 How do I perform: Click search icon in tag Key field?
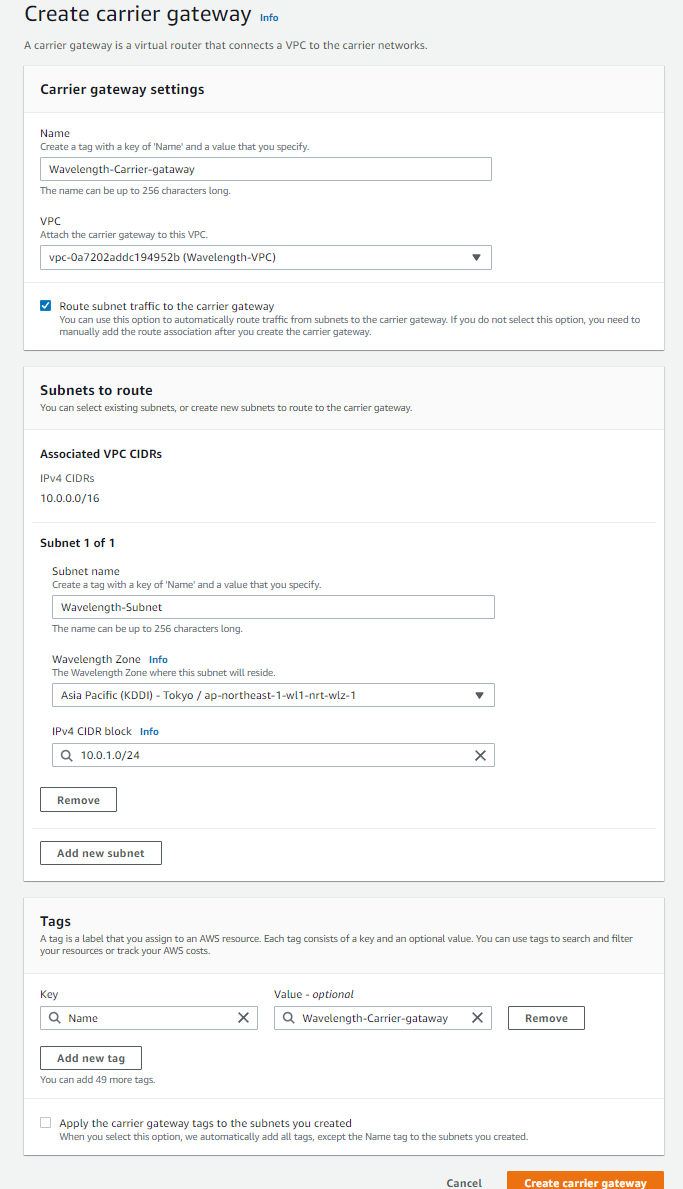click(55, 1018)
